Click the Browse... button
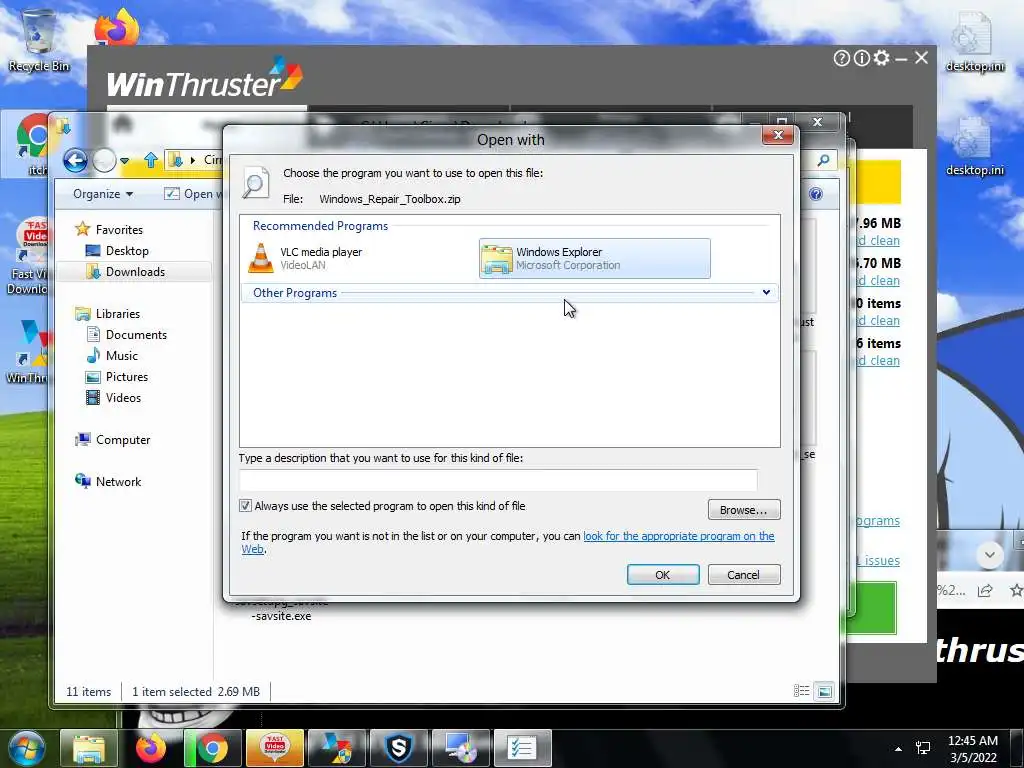 [743, 509]
